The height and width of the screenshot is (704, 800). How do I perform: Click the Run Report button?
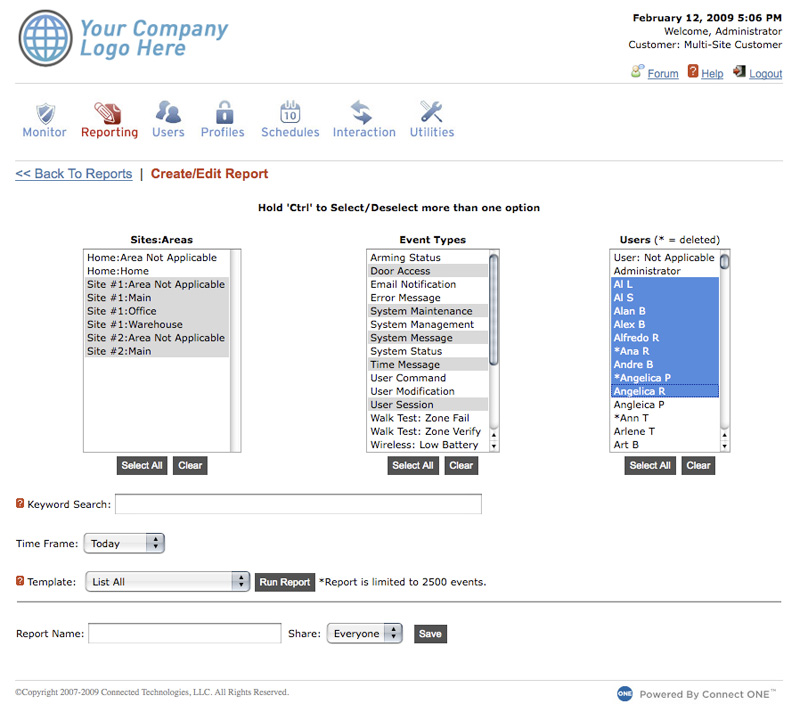[x=284, y=582]
